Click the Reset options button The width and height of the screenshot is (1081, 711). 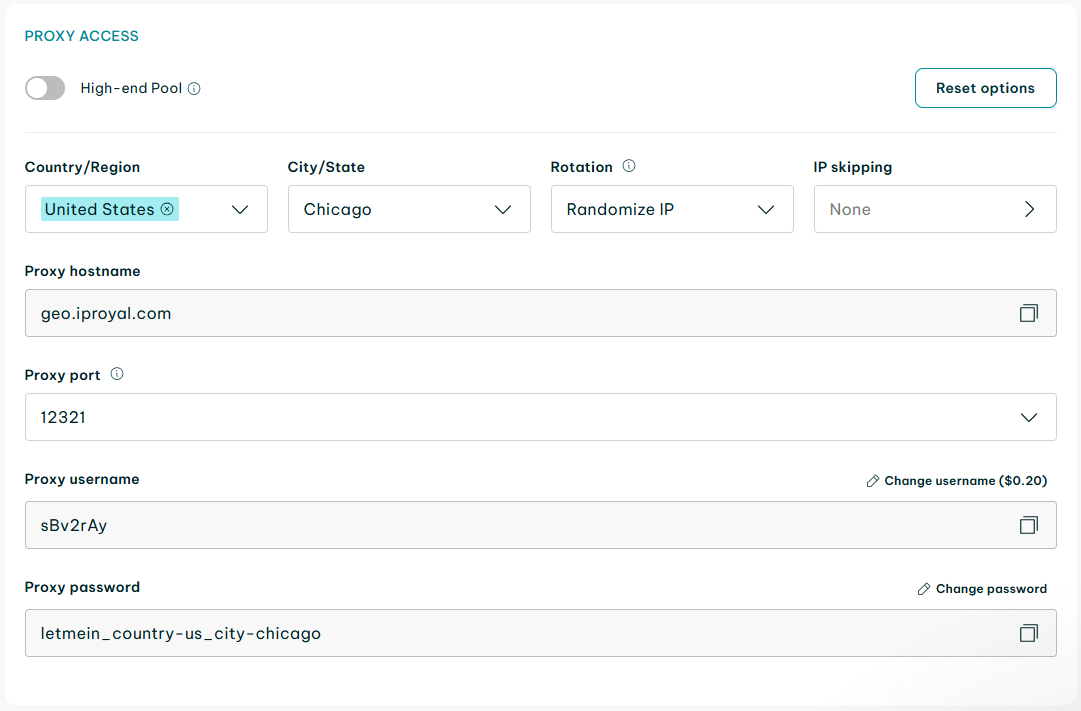[x=985, y=88]
